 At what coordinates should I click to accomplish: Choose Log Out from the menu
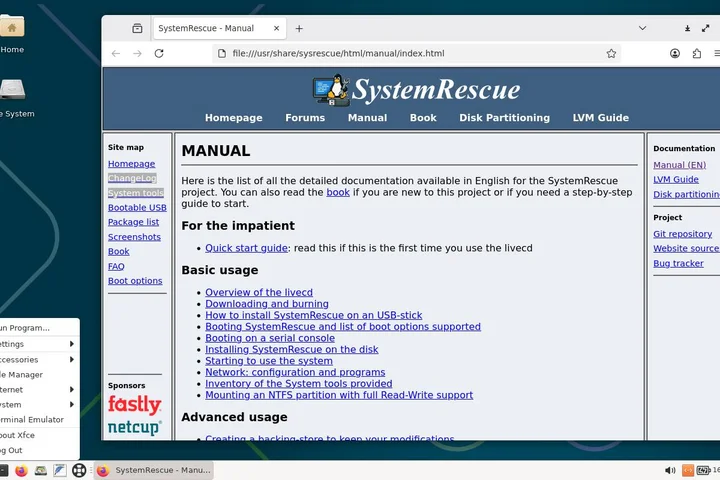click(39, 451)
